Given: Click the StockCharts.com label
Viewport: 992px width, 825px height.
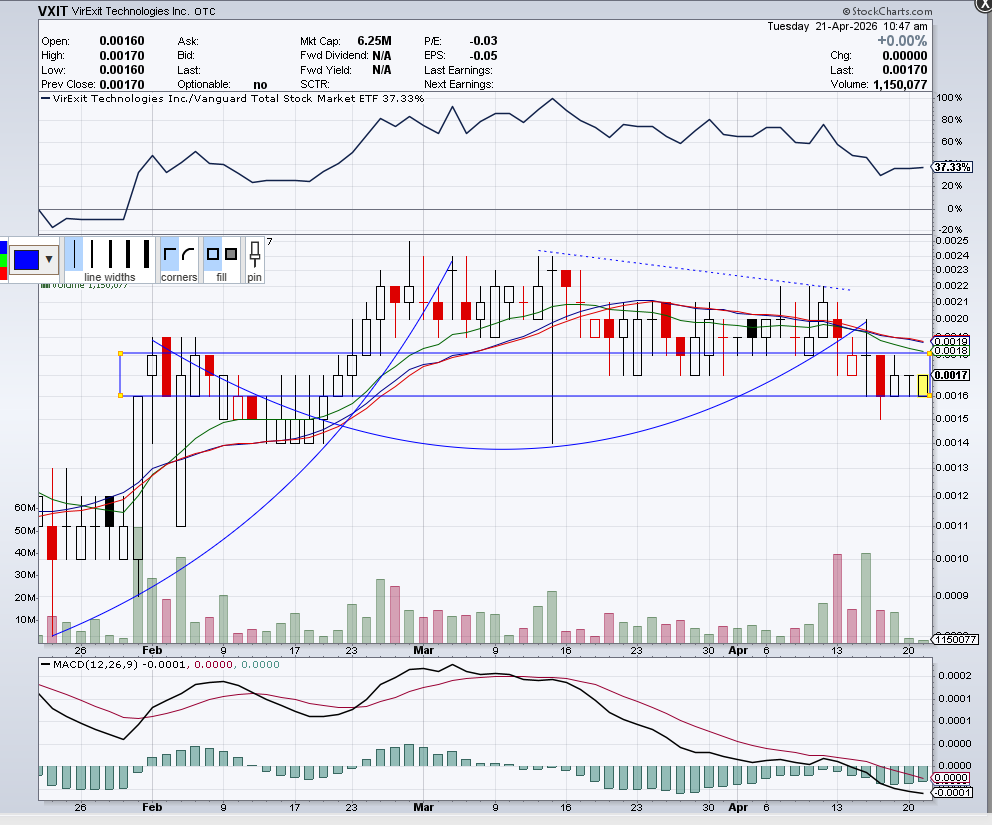Looking at the screenshot, I should click(x=887, y=11).
